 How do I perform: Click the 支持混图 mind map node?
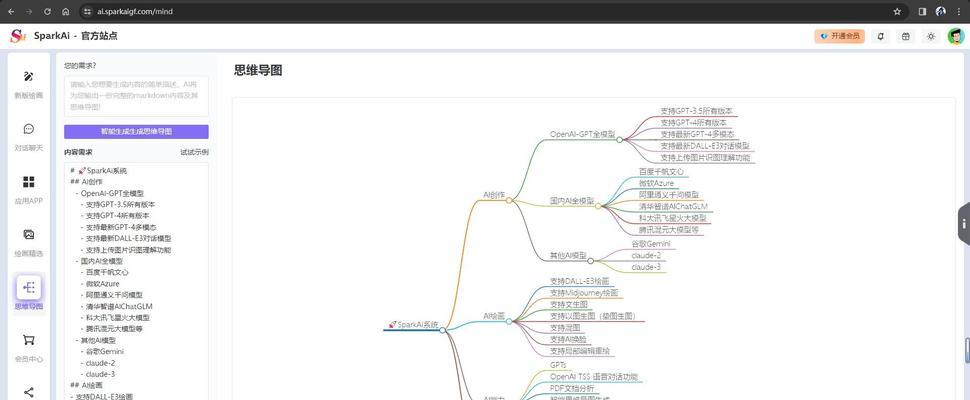(564, 328)
